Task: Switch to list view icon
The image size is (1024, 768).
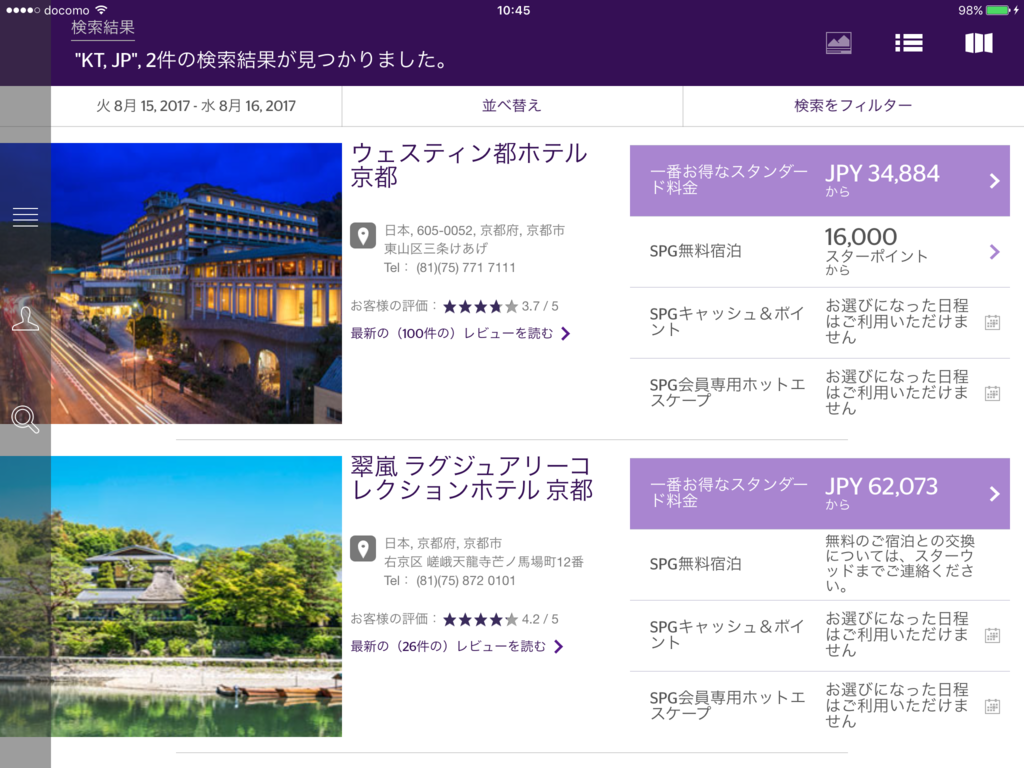Action: coord(908,43)
